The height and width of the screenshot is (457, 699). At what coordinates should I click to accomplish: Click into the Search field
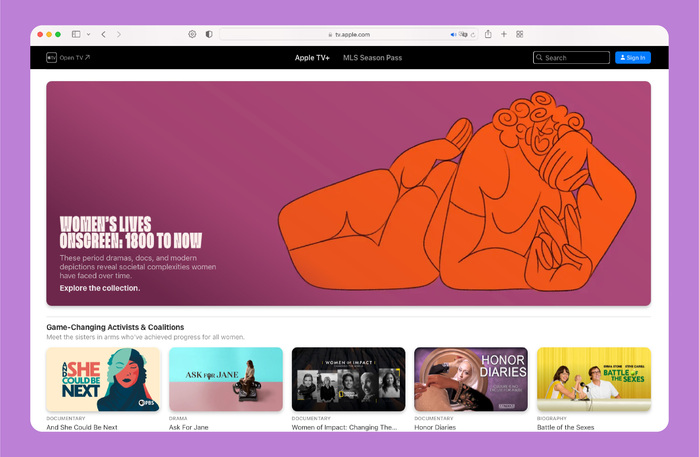tap(571, 58)
